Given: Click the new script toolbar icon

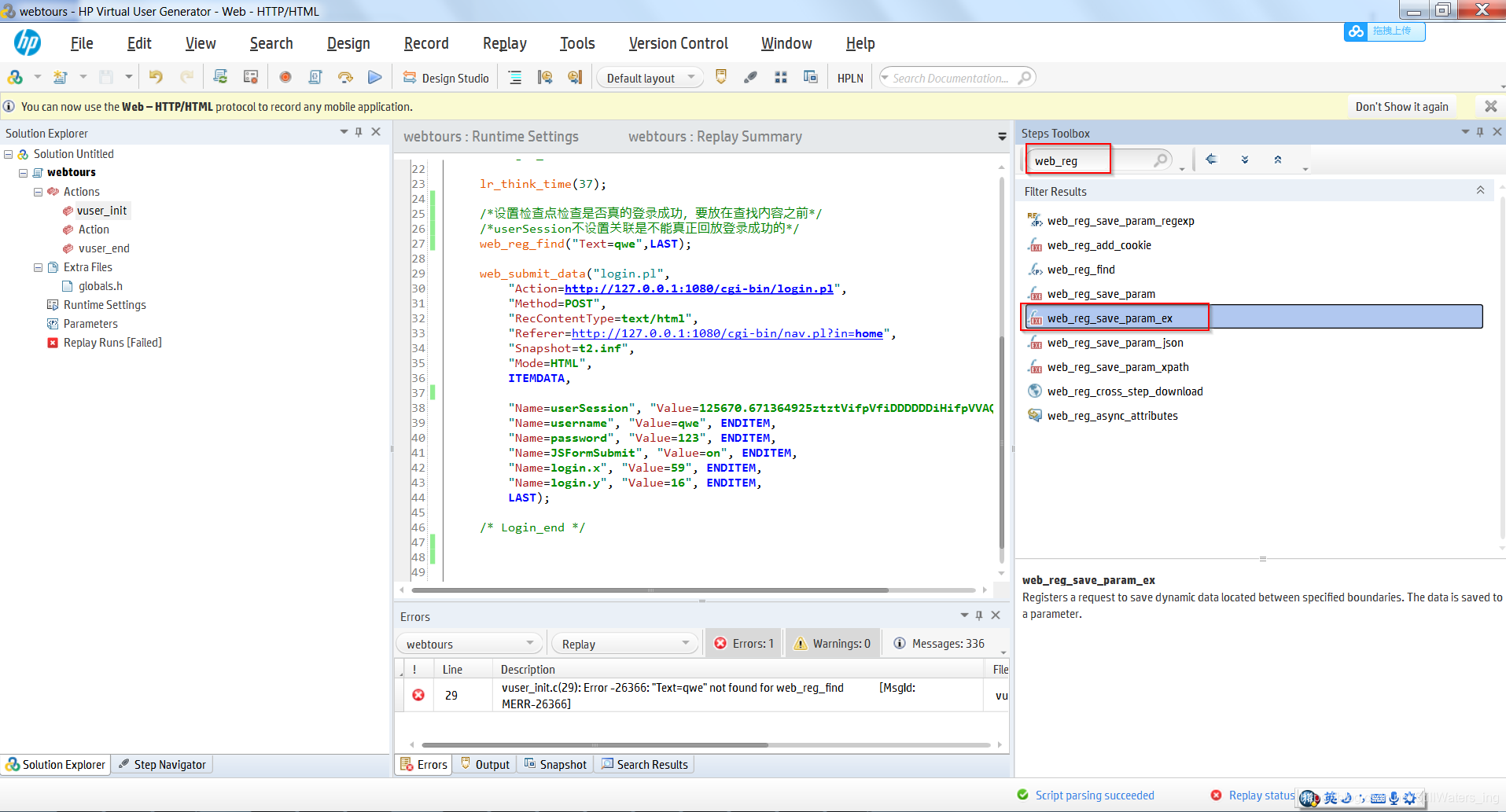Looking at the screenshot, I should 60,77.
